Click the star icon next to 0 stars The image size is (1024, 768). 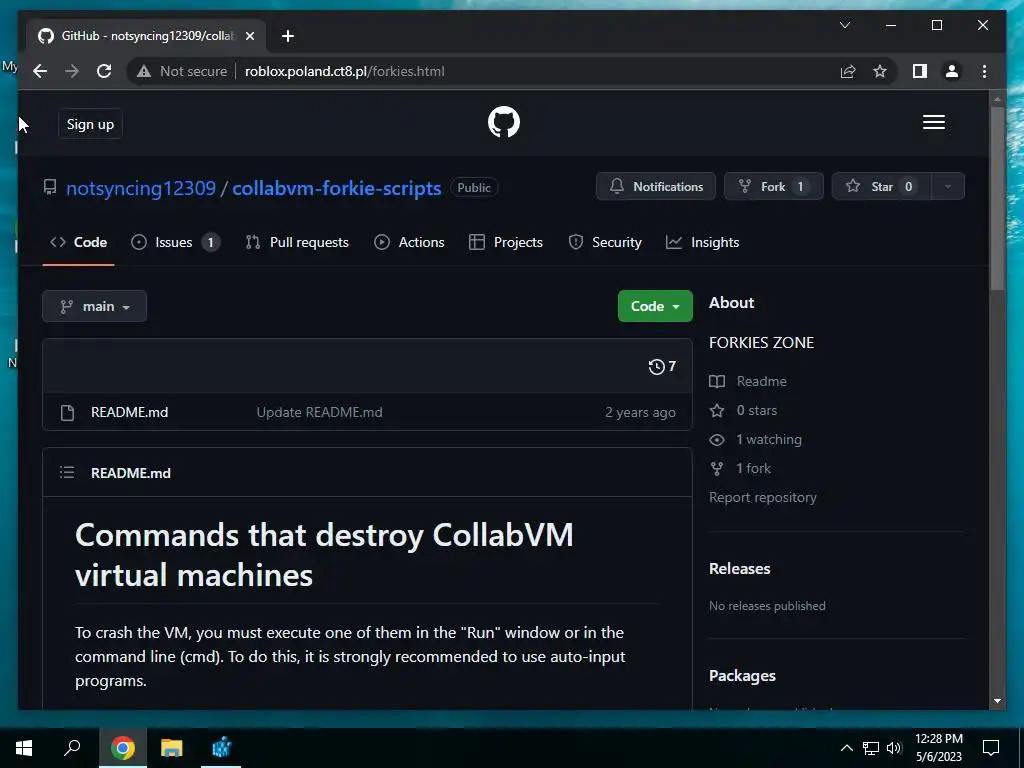click(717, 410)
